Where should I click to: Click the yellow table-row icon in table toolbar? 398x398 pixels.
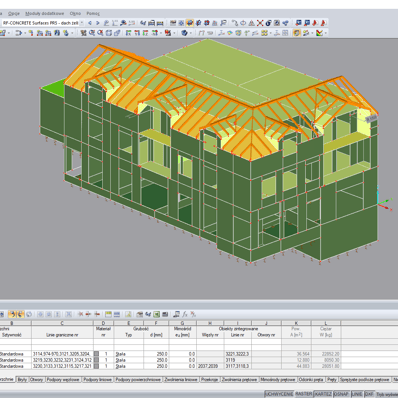pos(108,314)
